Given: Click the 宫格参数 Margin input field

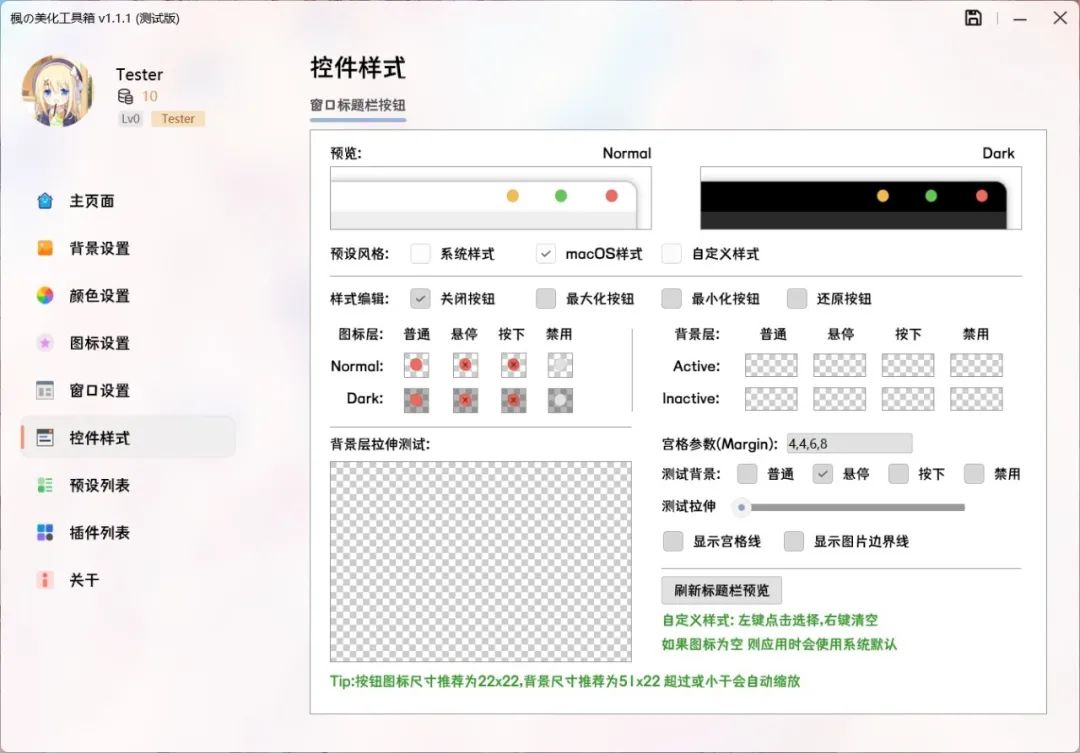Looking at the screenshot, I should [848, 443].
